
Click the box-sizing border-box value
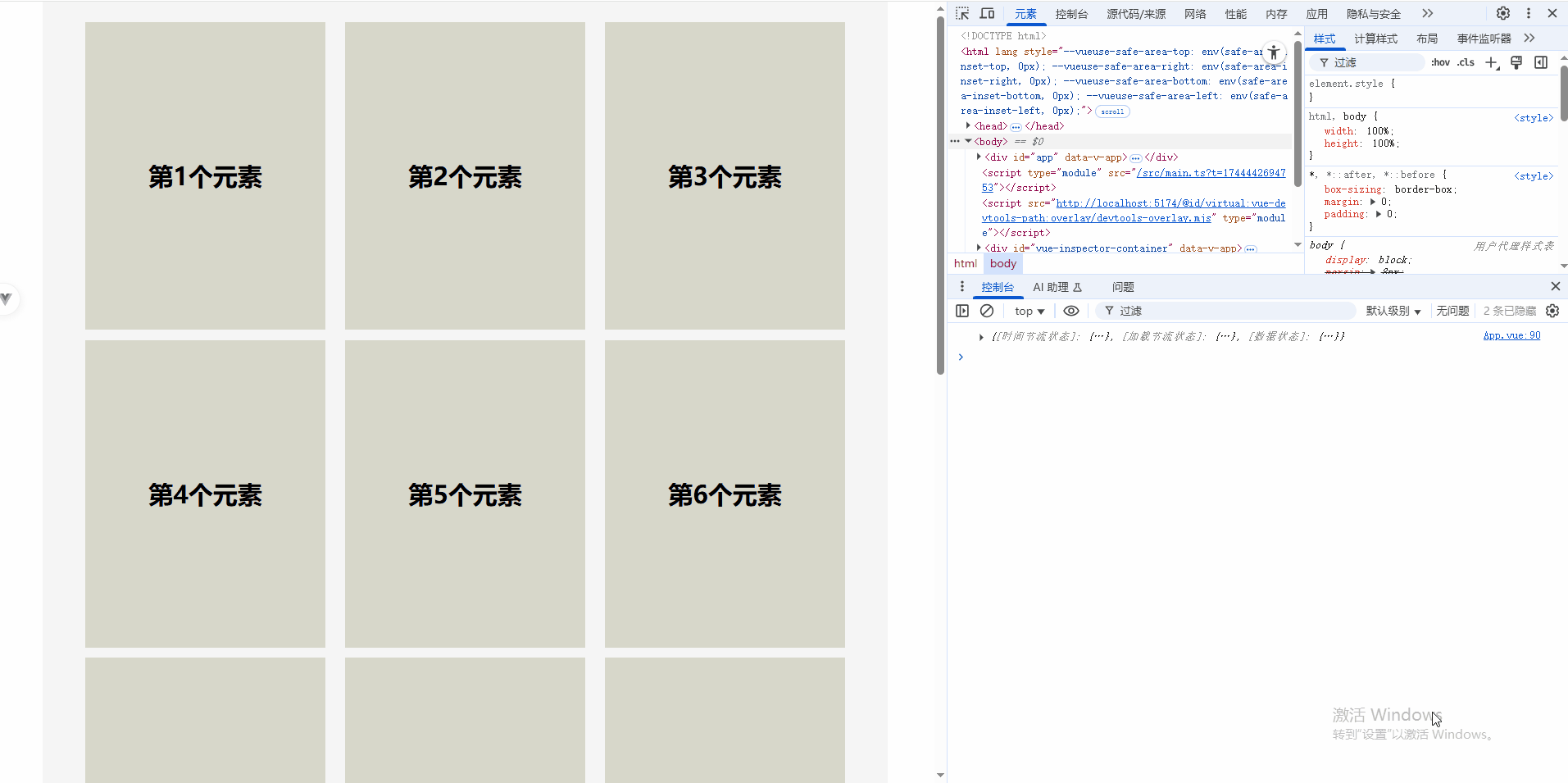coord(1424,189)
